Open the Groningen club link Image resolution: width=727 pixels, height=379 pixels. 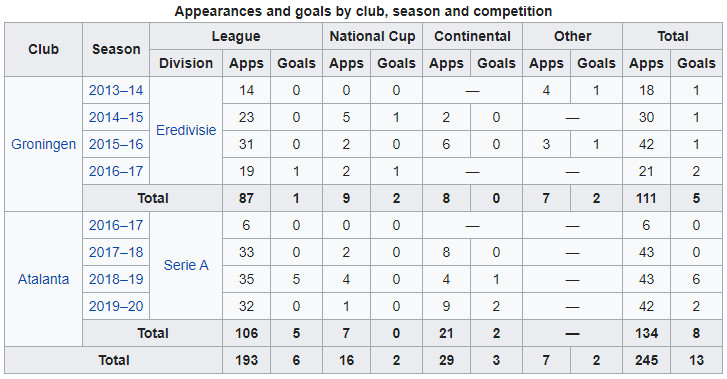click(x=44, y=144)
